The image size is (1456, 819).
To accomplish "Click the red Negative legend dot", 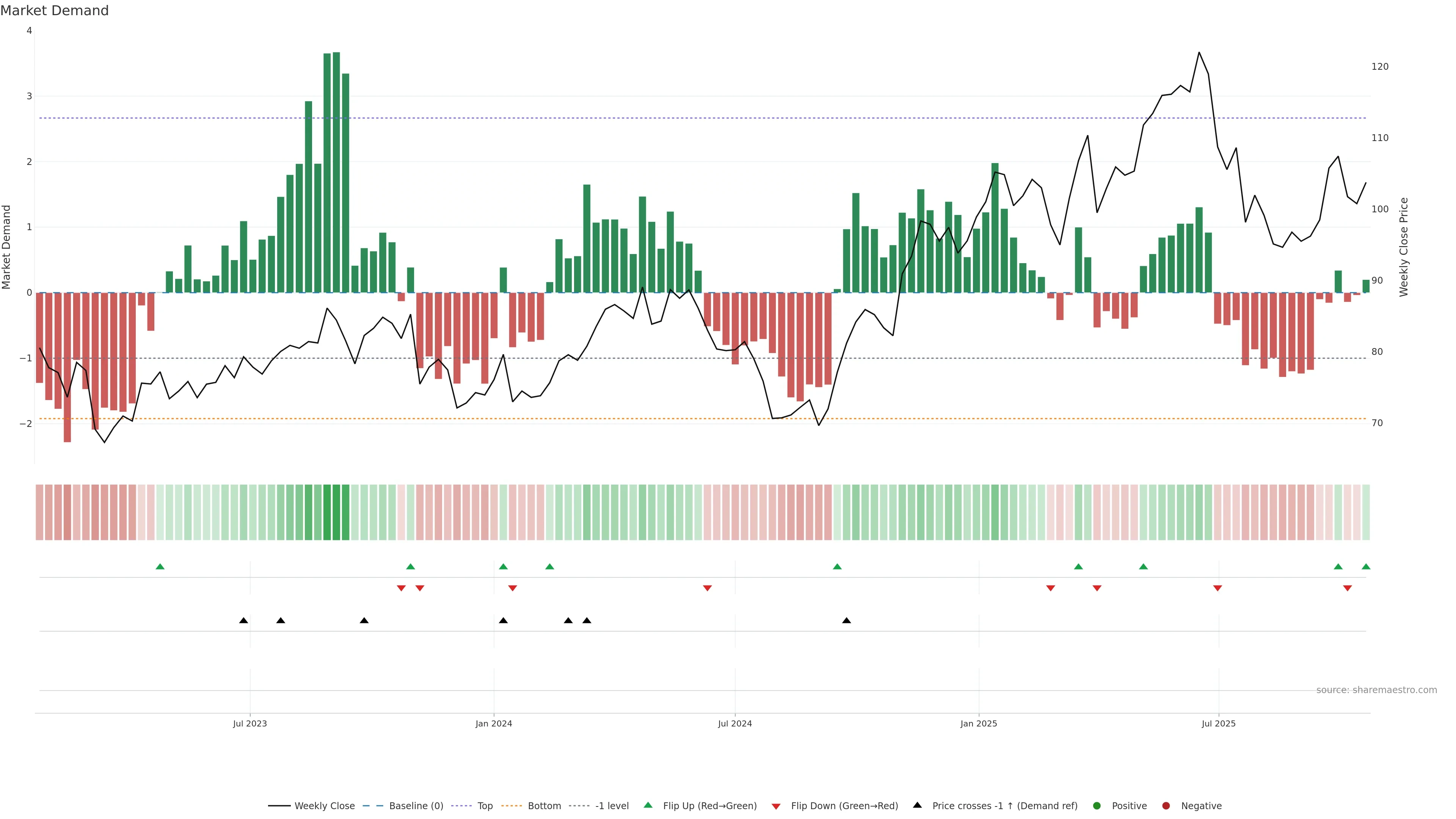I will pos(1166,805).
